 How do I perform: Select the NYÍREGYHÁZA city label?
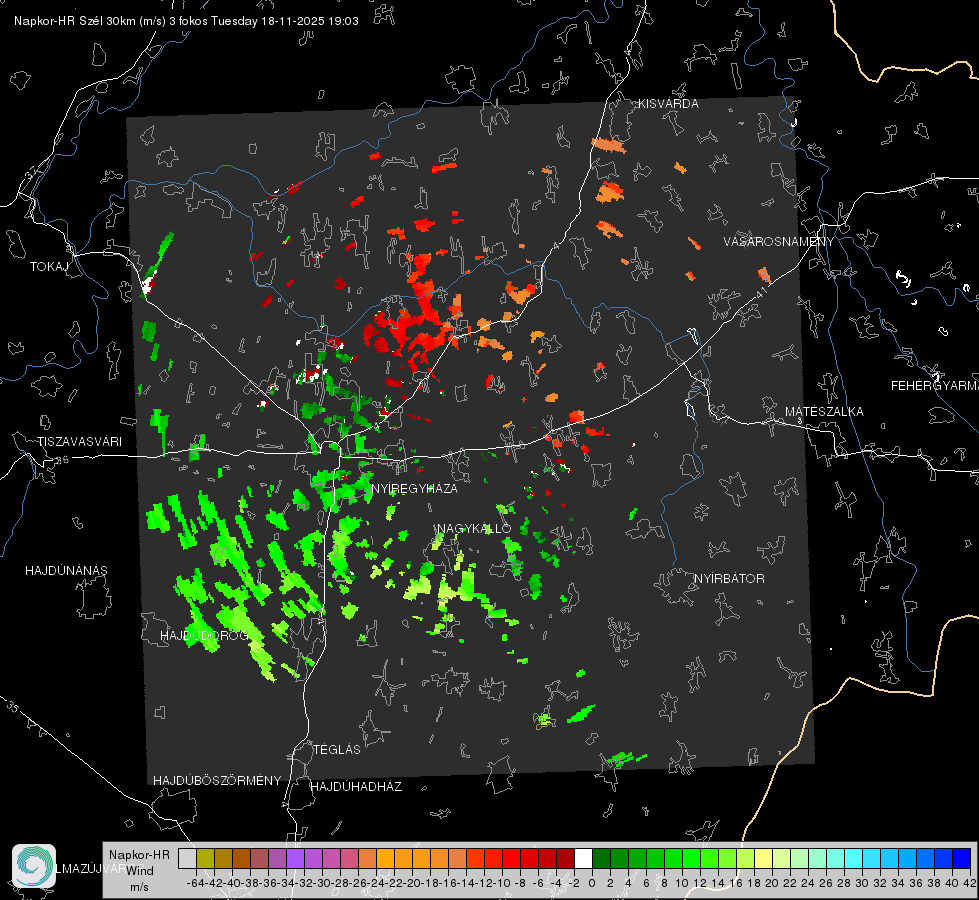(415, 488)
